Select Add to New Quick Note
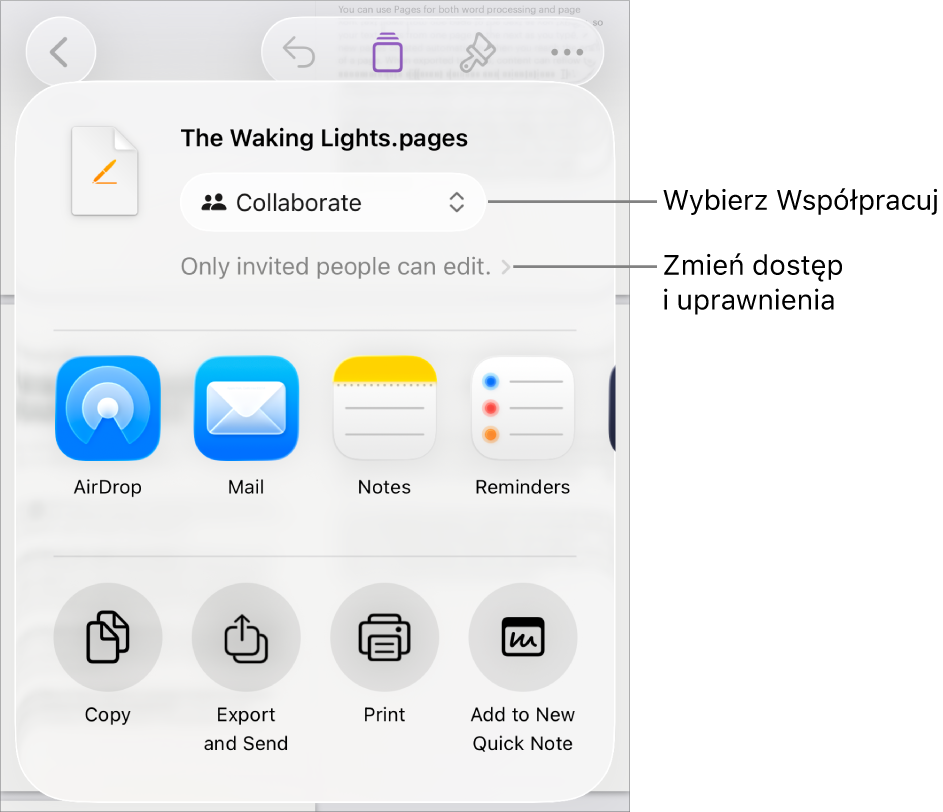This screenshot has width=943, height=812. pos(523,637)
